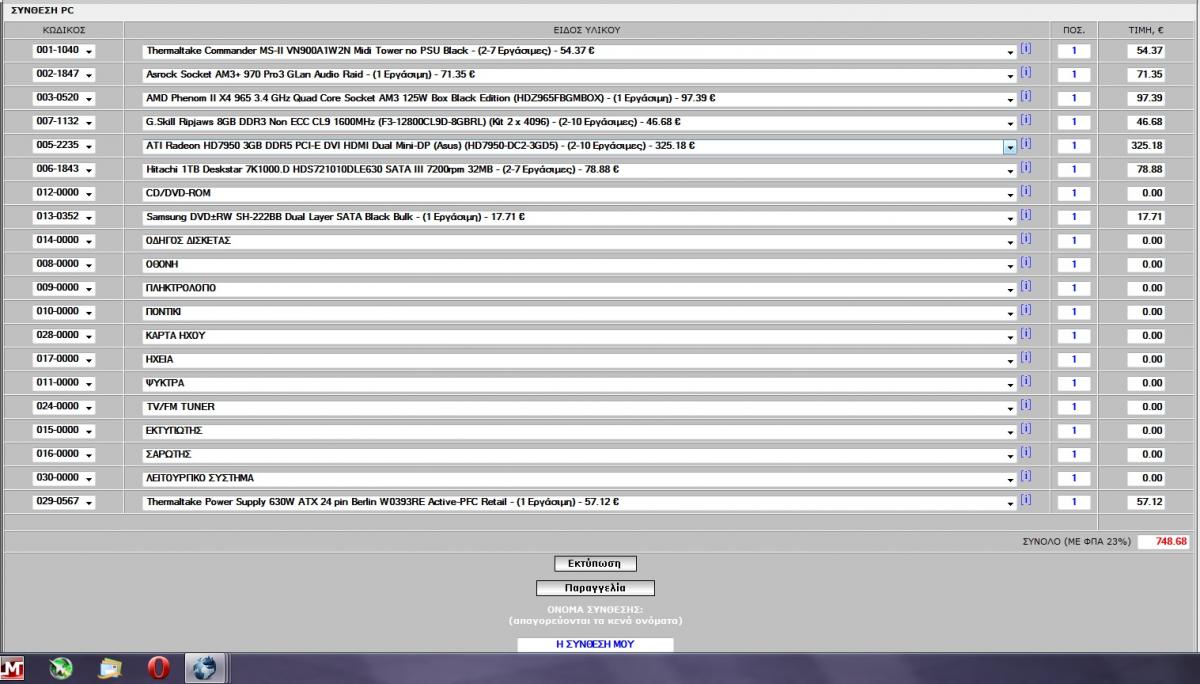Viewport: 1200px width, 684px height.
Task: Click info icon for AMD Phenom II row
Action: (1025, 96)
